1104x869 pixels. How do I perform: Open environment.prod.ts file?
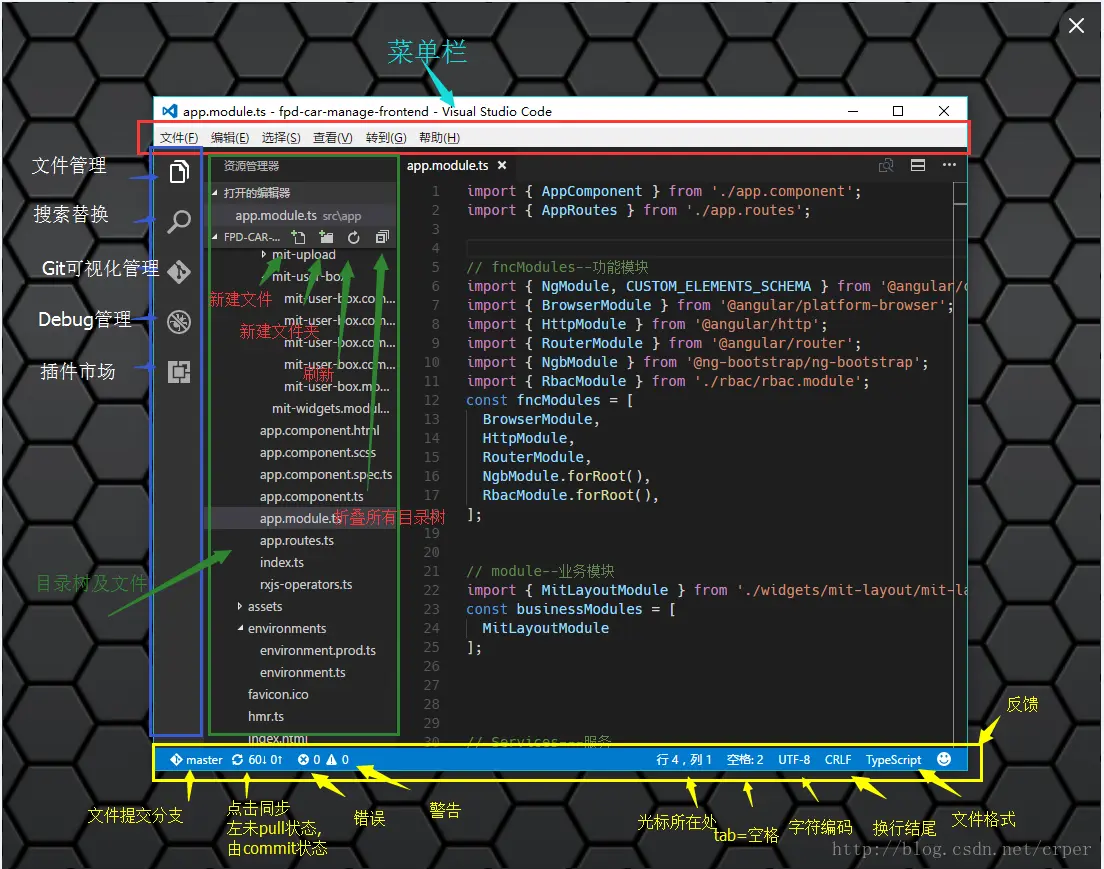coord(318,650)
